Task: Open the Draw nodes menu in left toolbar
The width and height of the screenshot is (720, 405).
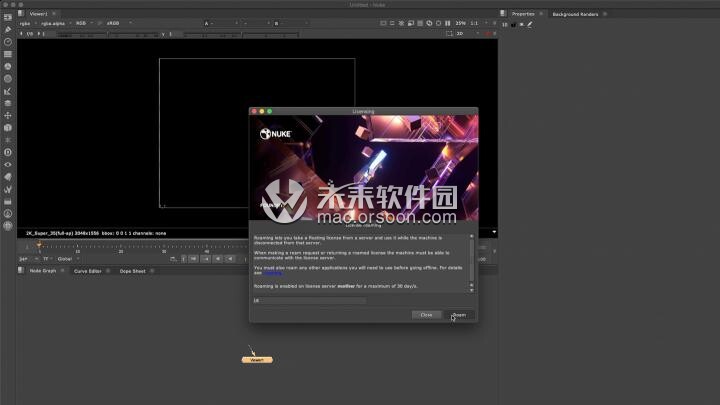Action: pyautogui.click(x=8, y=29)
